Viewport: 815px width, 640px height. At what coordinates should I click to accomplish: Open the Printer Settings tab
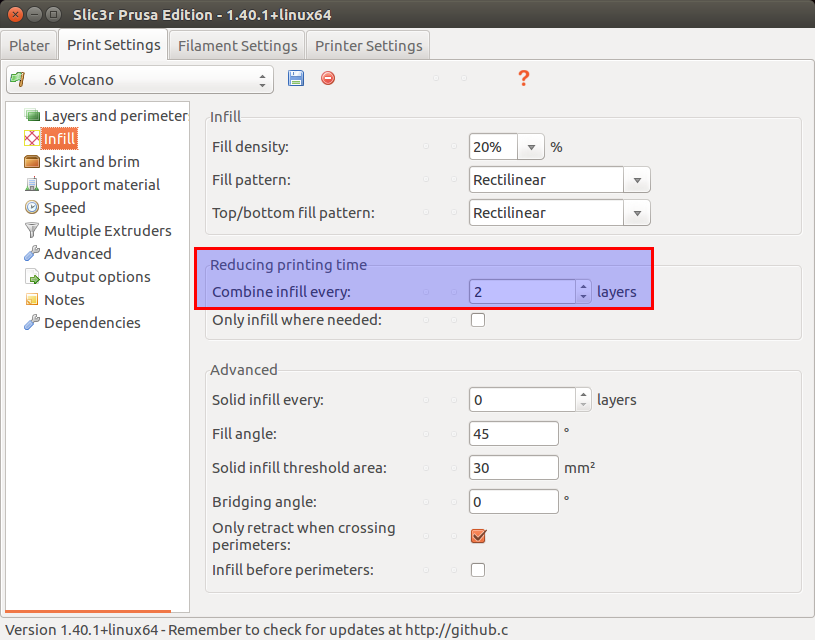[x=369, y=46]
